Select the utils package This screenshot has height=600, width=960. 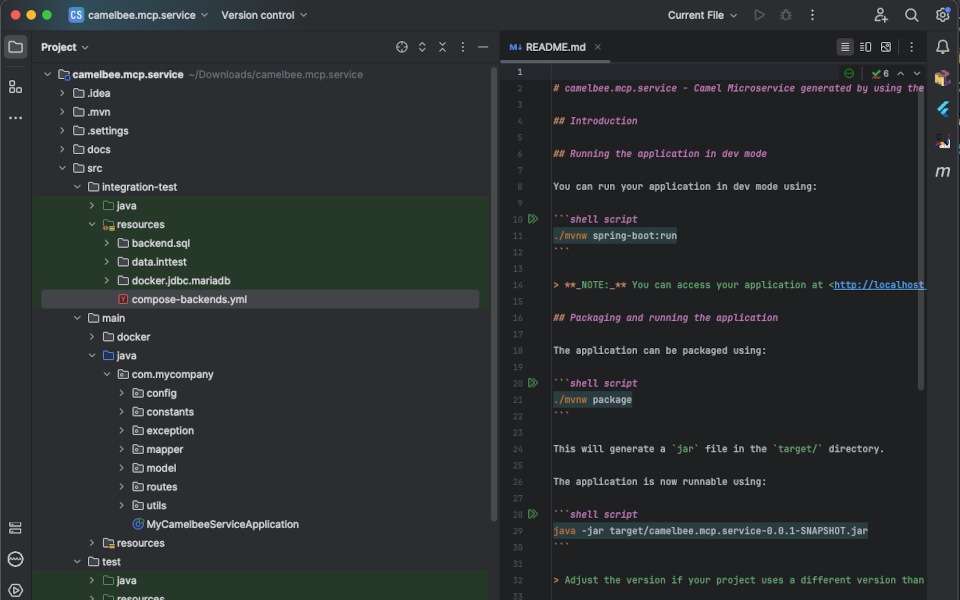156,506
